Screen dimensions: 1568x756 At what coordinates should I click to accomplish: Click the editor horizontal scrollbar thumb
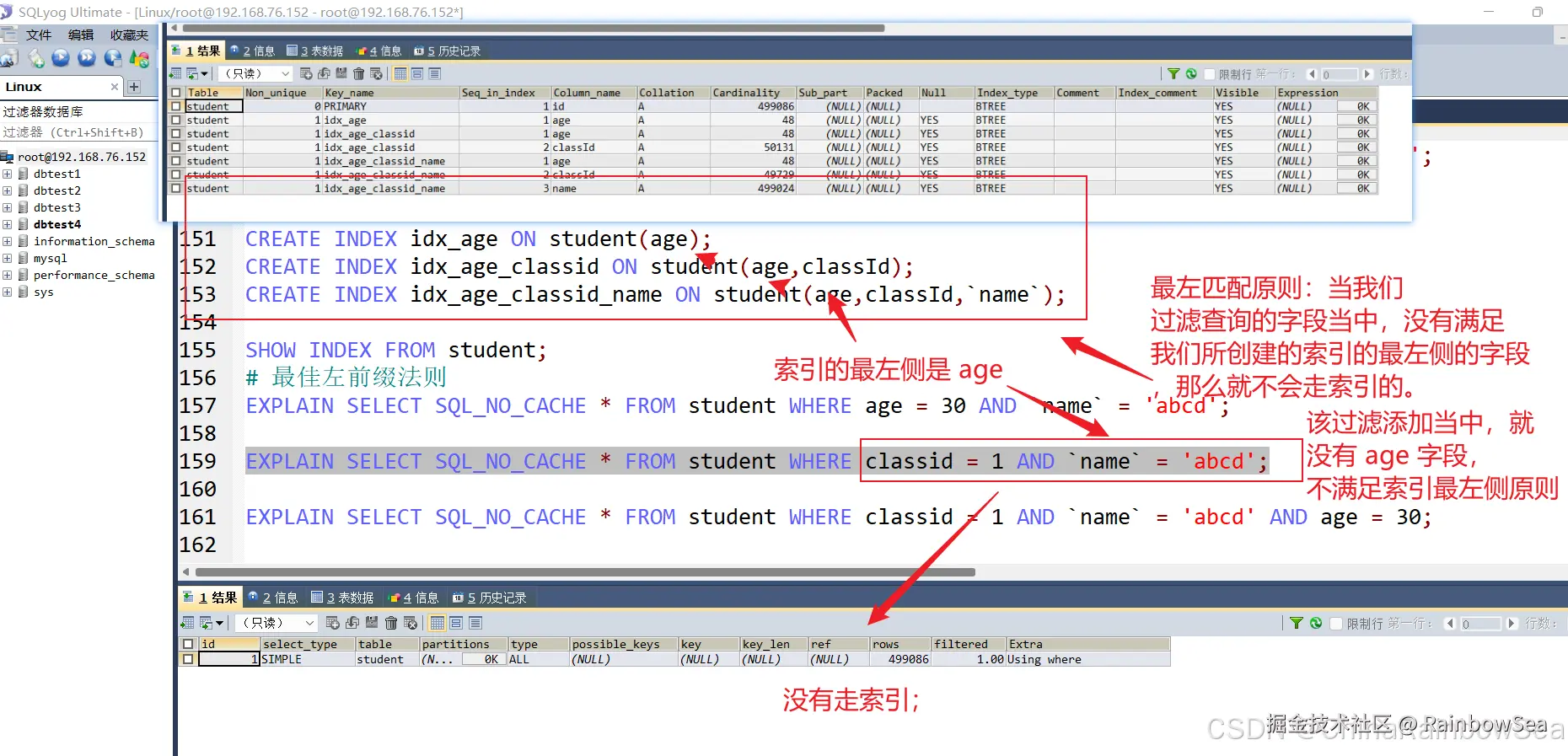click(x=585, y=572)
